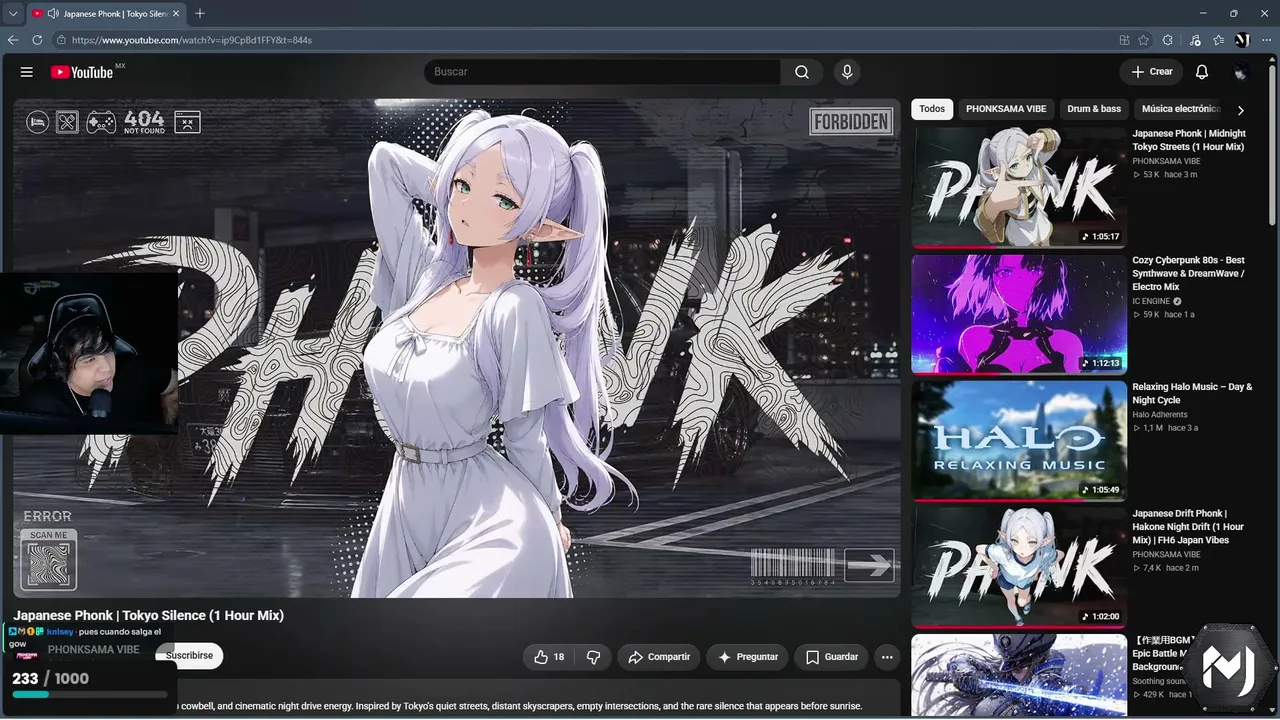This screenshot has width=1280, height=720.
Task: Open the Epic Battle video thumbnail
Action: [x=1019, y=676]
